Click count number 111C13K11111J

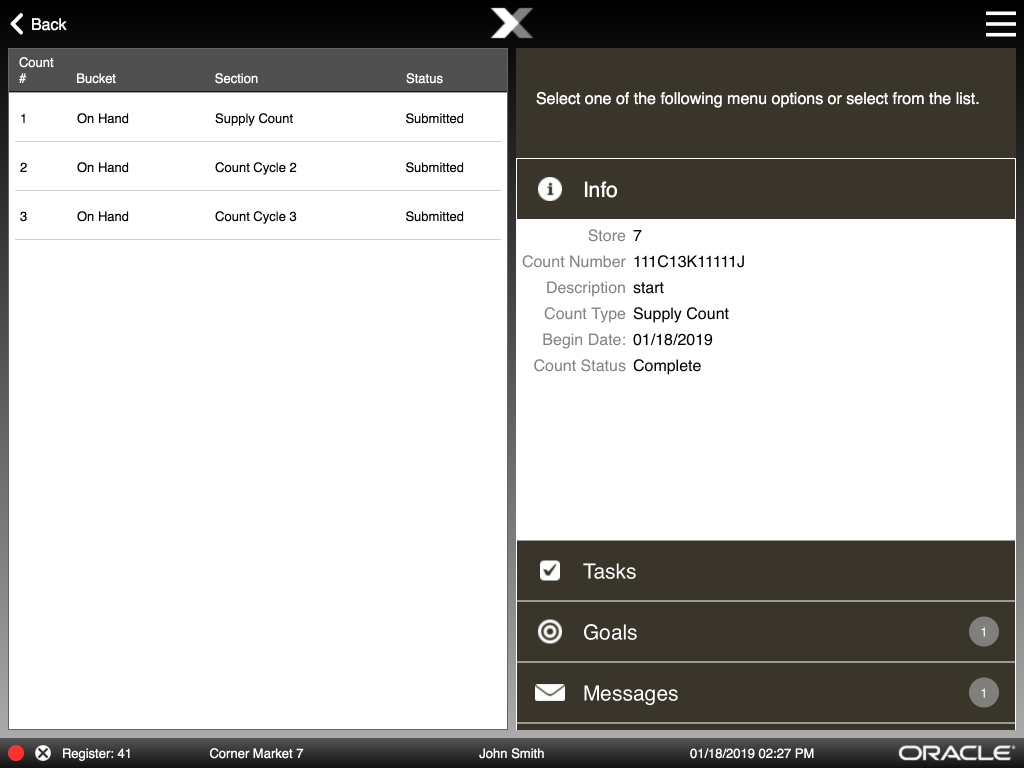pyautogui.click(x=689, y=262)
